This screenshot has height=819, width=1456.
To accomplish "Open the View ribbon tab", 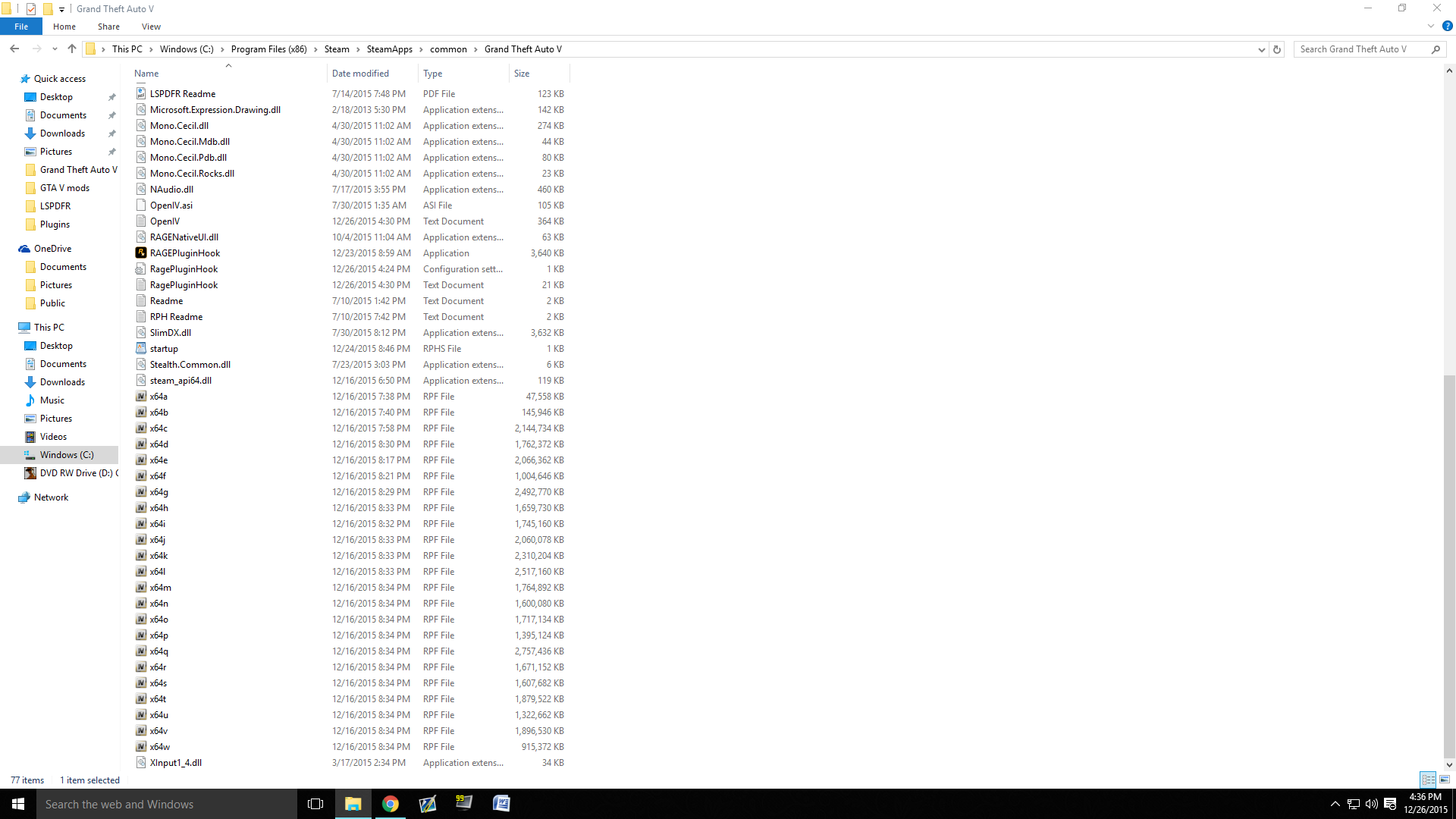I will tap(151, 27).
